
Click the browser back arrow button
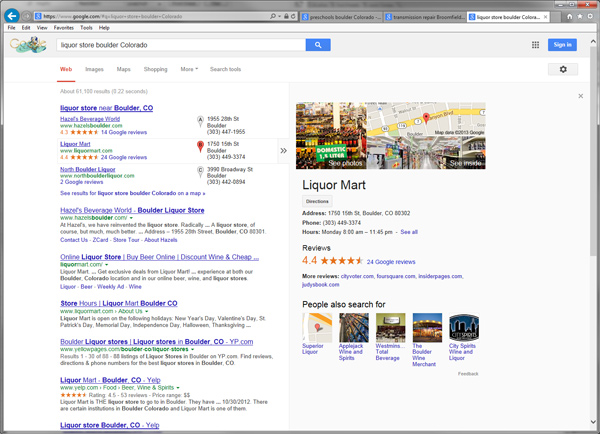tap(11, 16)
